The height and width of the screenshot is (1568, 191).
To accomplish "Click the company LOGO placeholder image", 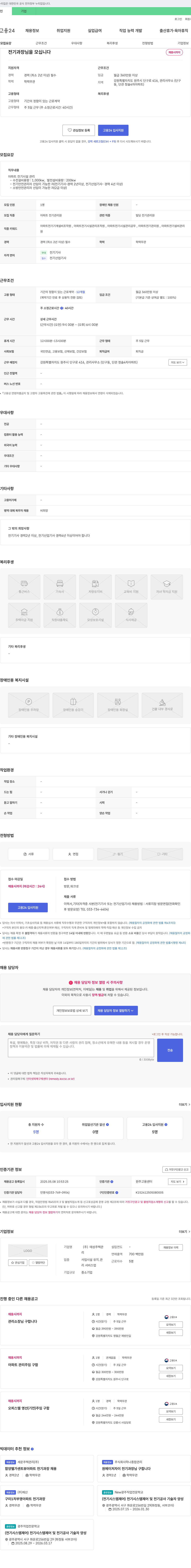I will click(28, 1251).
